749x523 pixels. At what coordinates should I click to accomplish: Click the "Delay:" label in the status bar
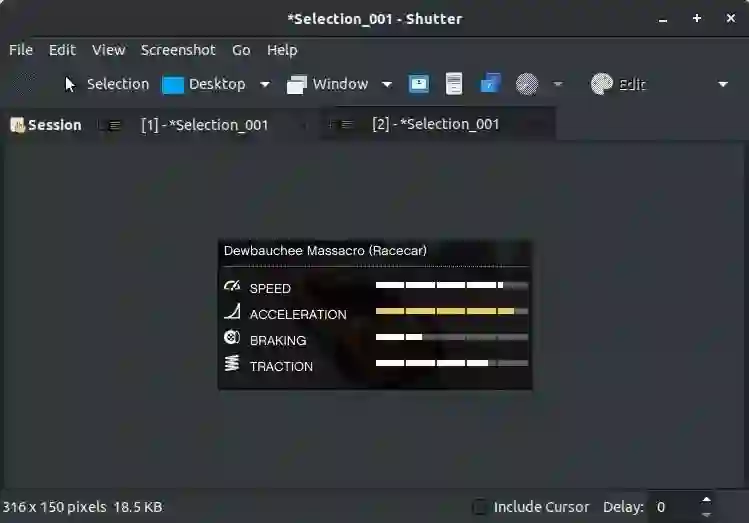pos(623,507)
